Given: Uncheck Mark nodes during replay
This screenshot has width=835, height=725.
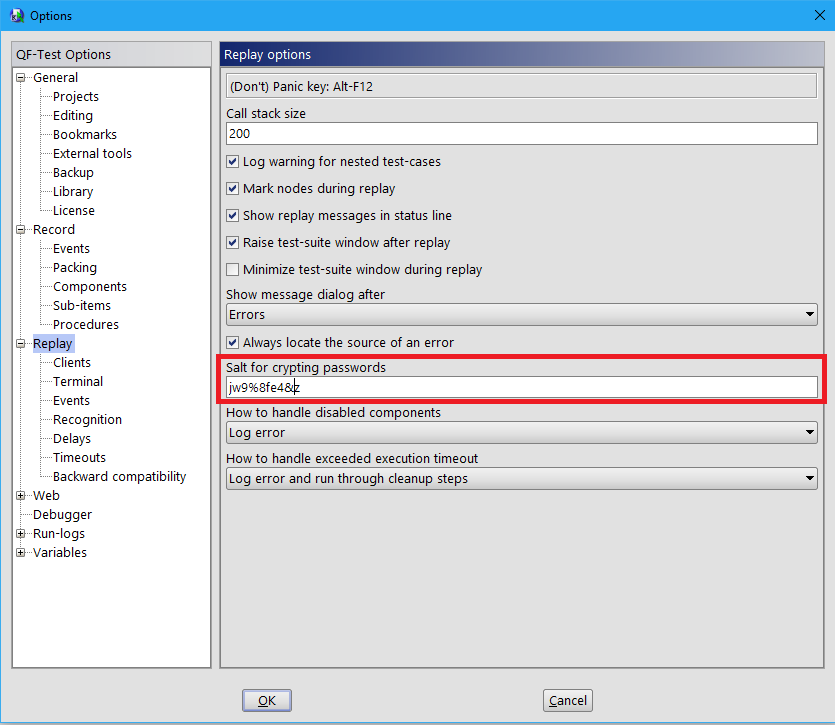Looking at the screenshot, I should click(x=233, y=189).
